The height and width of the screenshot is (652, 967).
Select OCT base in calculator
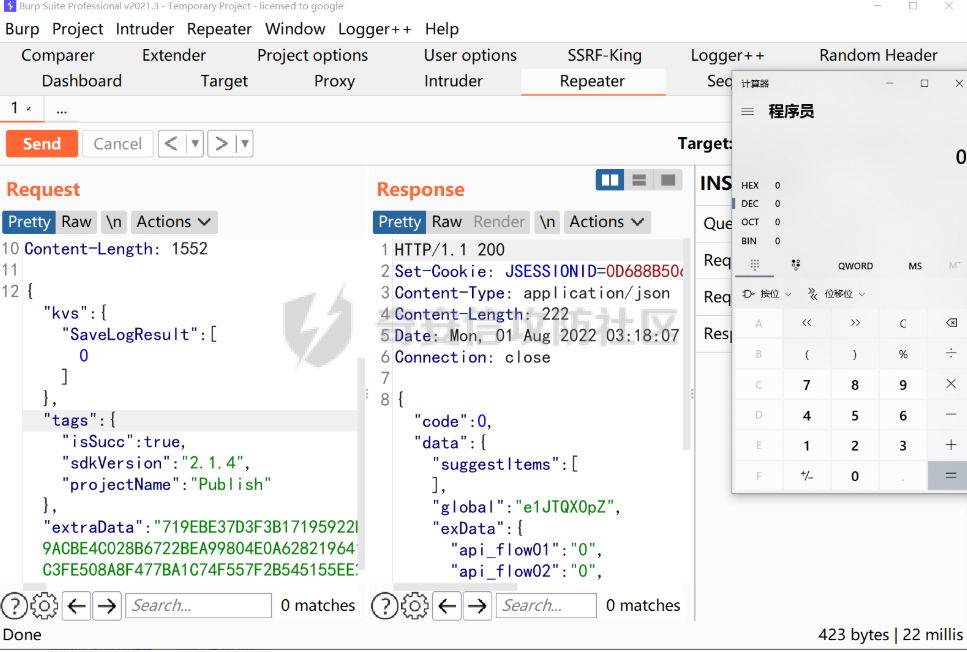pyautogui.click(x=750, y=222)
